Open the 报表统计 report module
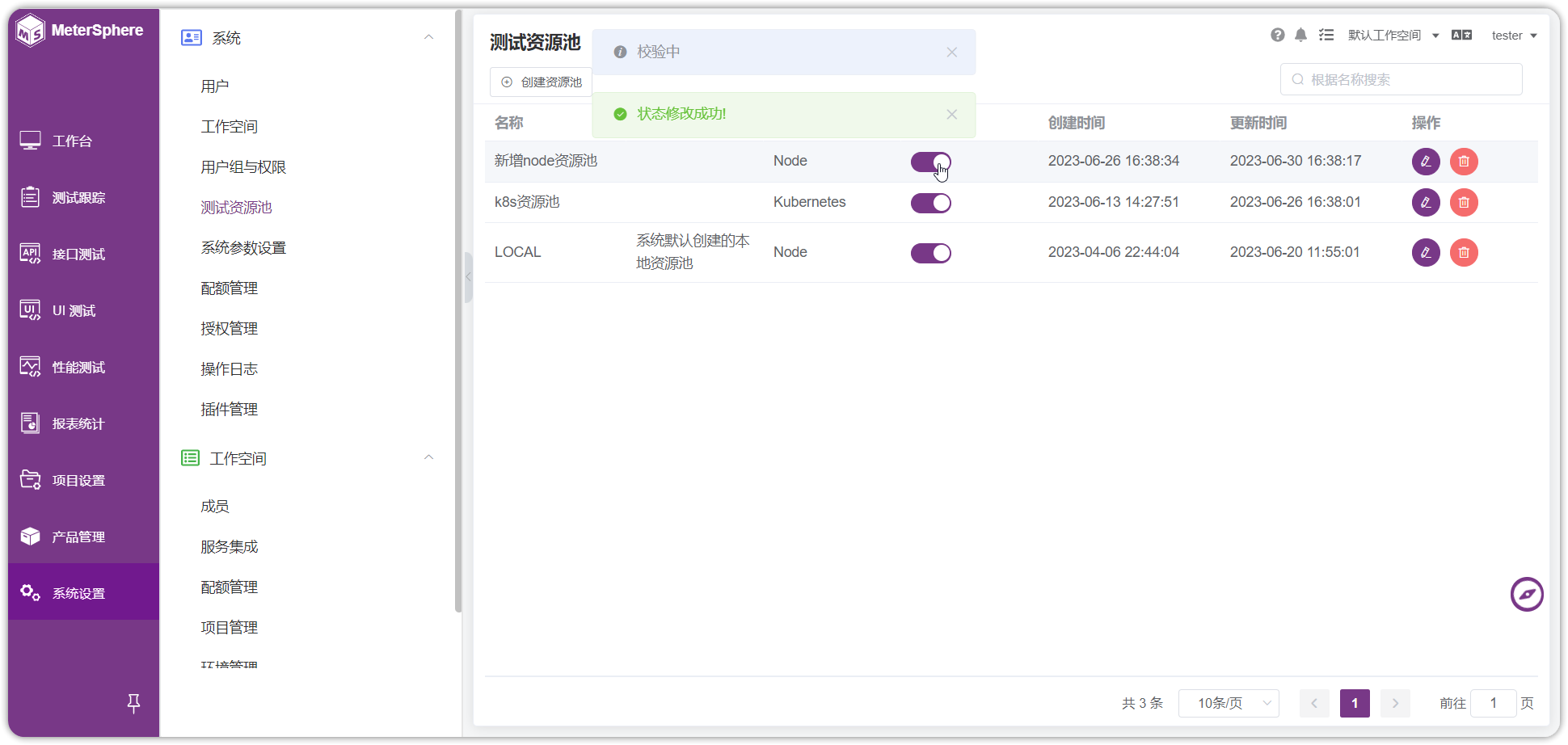Screen dimensions: 1568x745 83,423
